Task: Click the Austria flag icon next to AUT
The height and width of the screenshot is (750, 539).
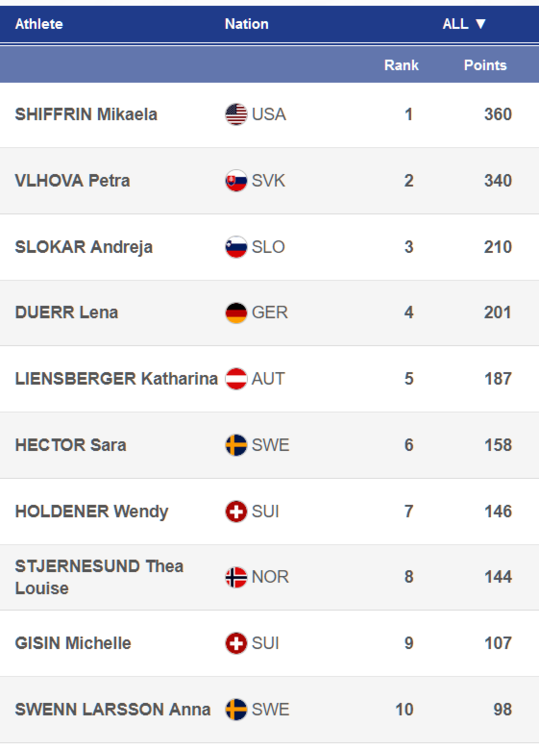Action: pyautogui.click(x=236, y=379)
